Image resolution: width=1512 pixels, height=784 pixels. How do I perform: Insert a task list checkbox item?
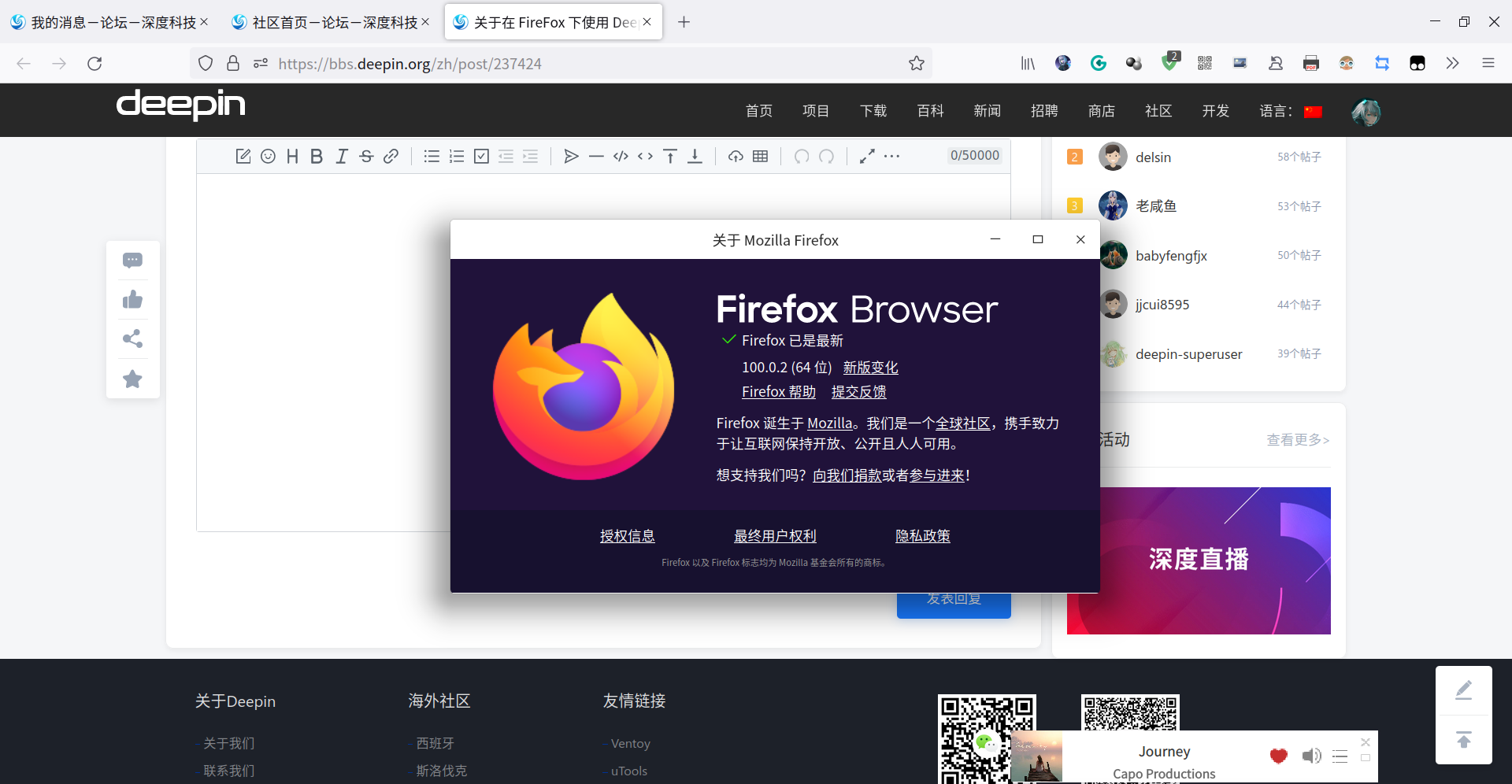coord(481,156)
